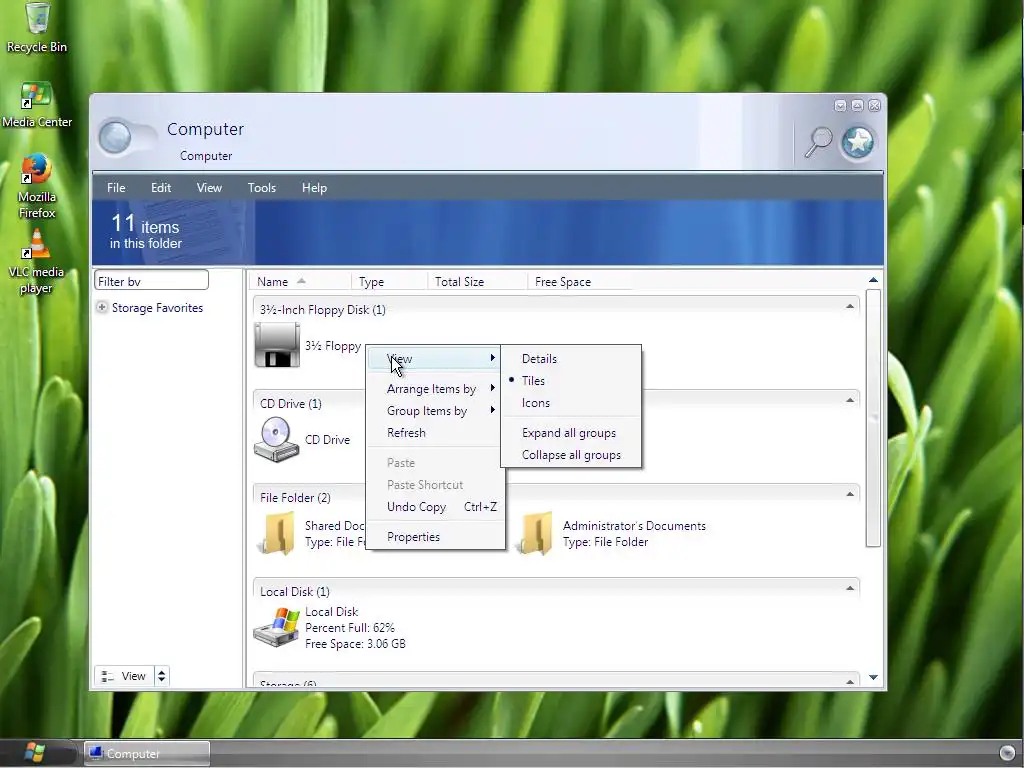Click the scrollbar up arrow
Image resolution: width=1024 pixels, height=768 pixels.
point(873,280)
